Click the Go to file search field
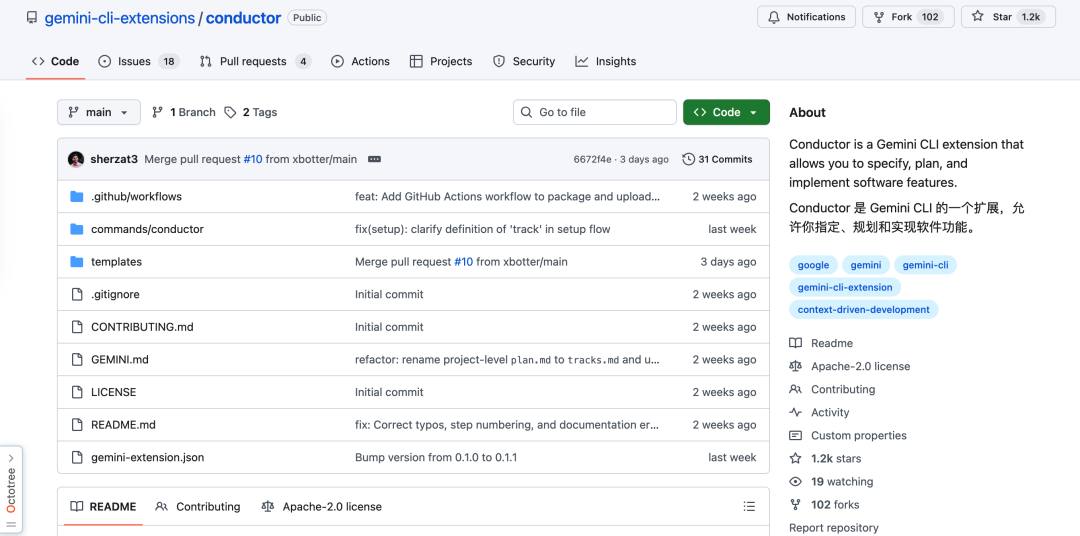The image size is (1080, 536). (595, 113)
